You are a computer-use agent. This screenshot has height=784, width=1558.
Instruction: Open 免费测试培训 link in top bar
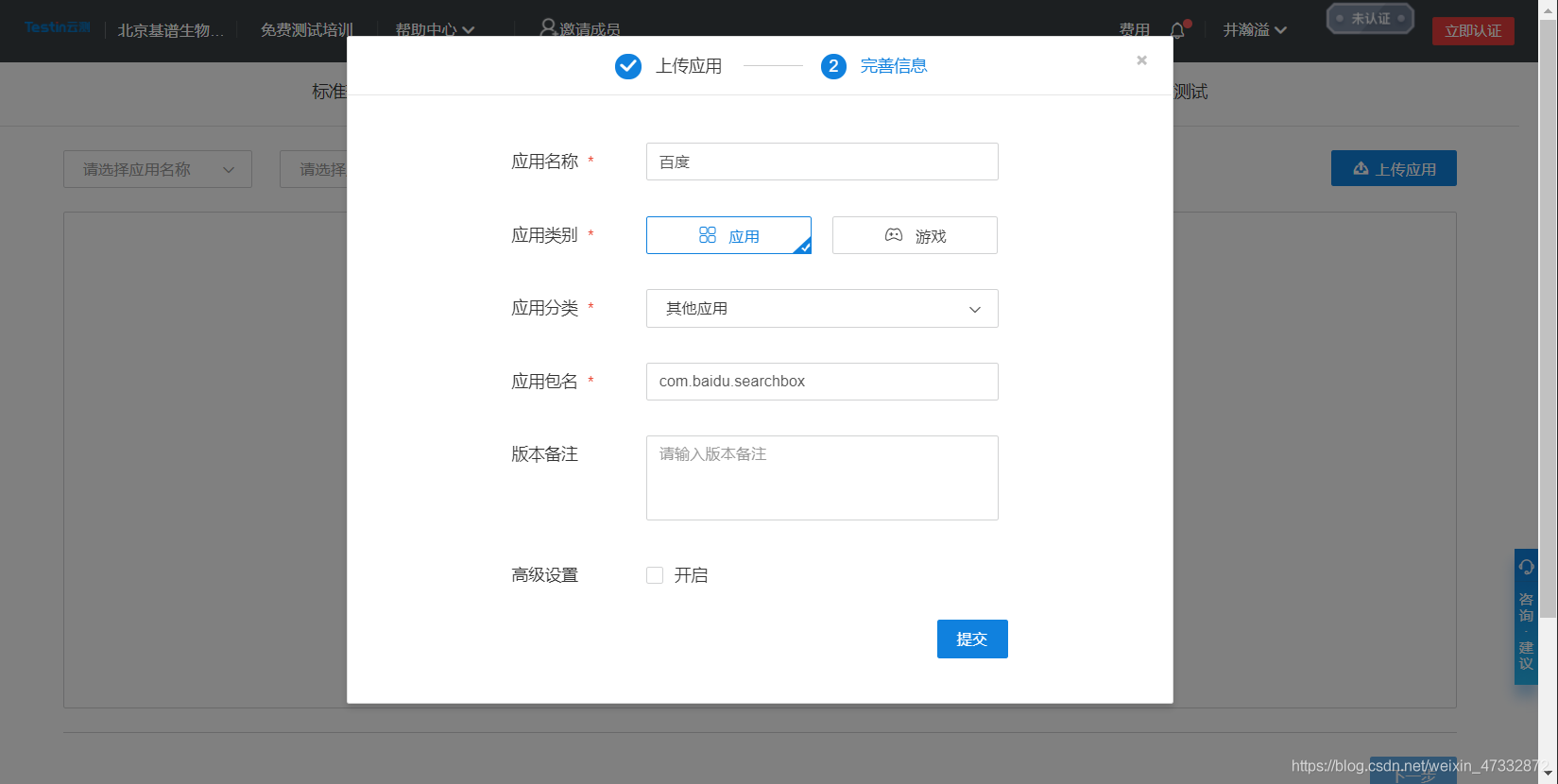307,30
